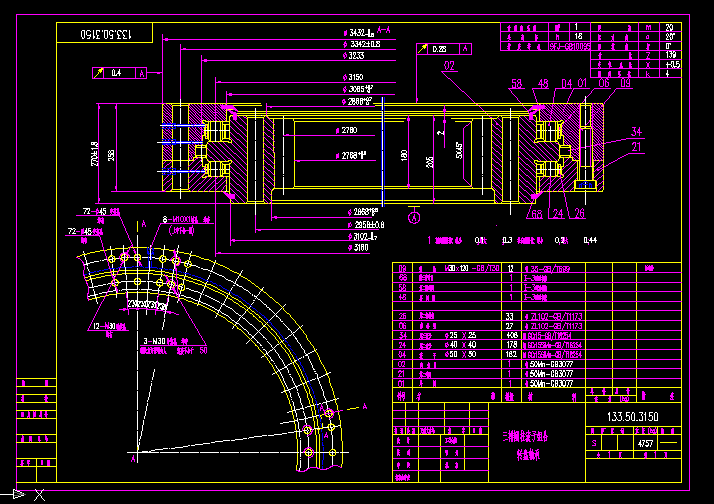Screen dimensions: 714x504
Task: Select part callout 09 at upper right
Action: tap(625, 84)
